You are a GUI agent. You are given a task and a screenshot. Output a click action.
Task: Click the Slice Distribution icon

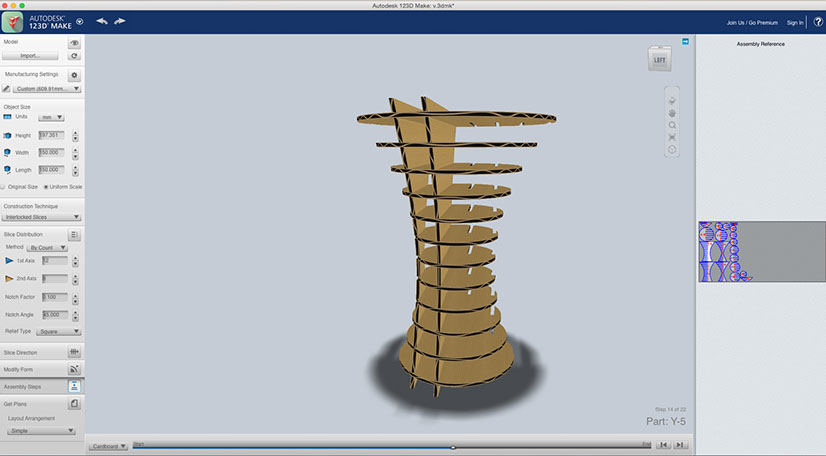[74, 235]
